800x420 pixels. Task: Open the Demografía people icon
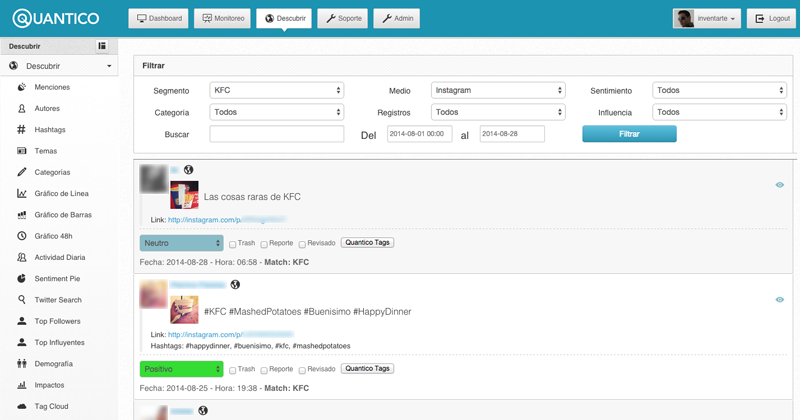click(x=21, y=364)
